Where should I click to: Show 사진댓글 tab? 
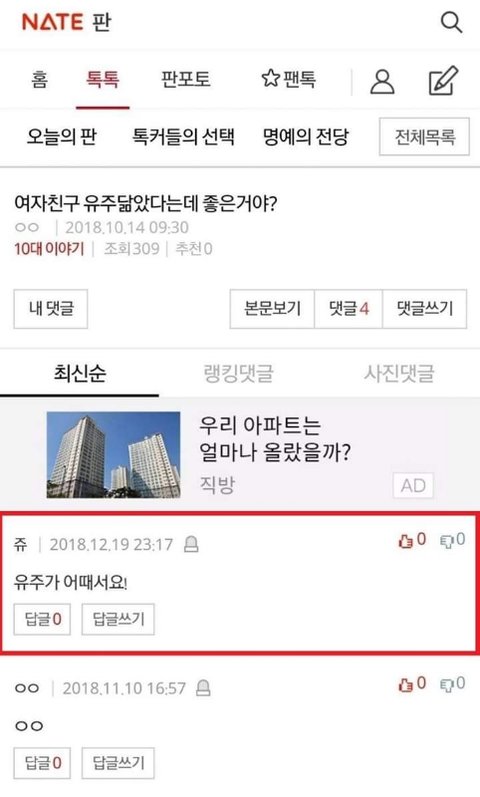tap(399, 373)
